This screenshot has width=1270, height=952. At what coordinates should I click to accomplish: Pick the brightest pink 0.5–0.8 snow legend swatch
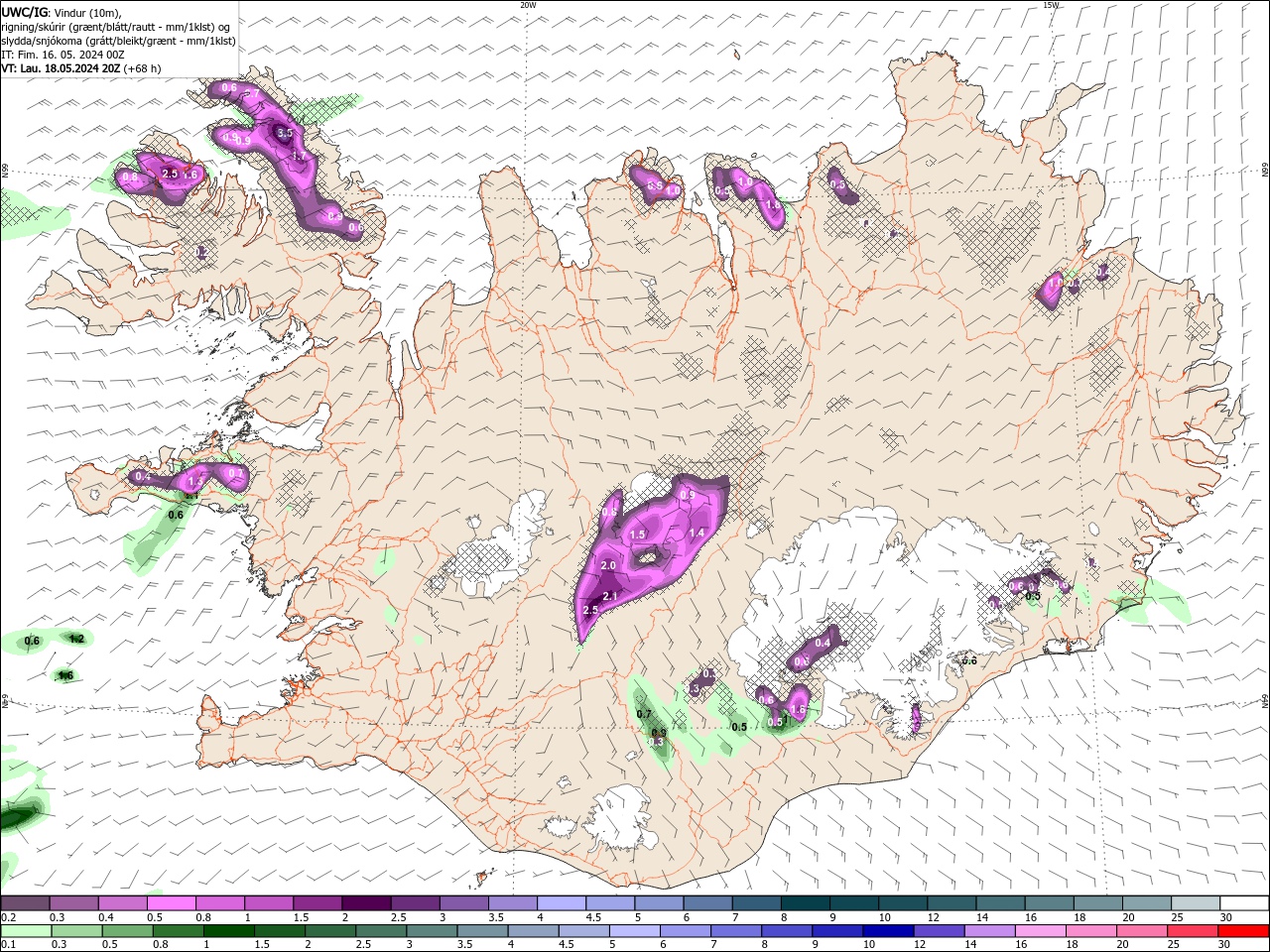(x=172, y=903)
